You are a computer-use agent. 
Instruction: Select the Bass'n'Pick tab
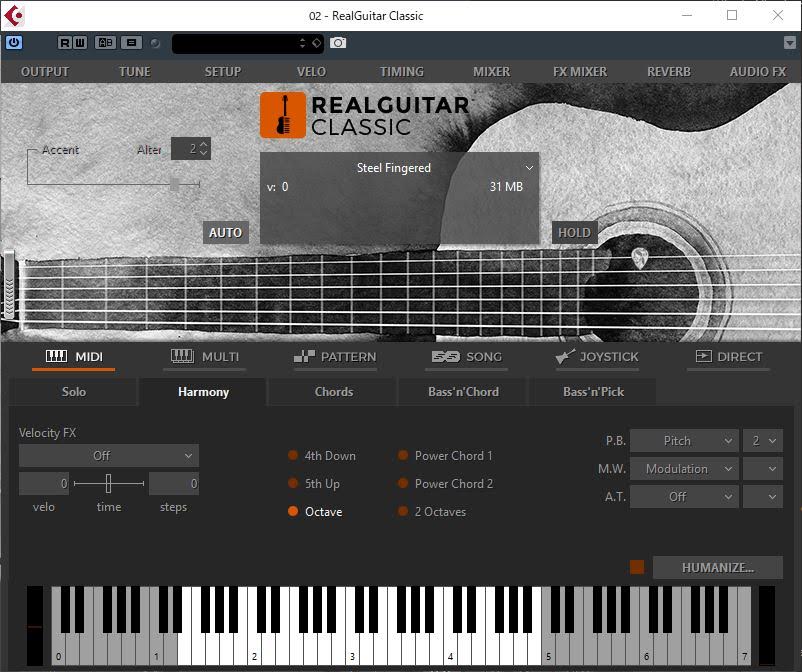click(593, 392)
